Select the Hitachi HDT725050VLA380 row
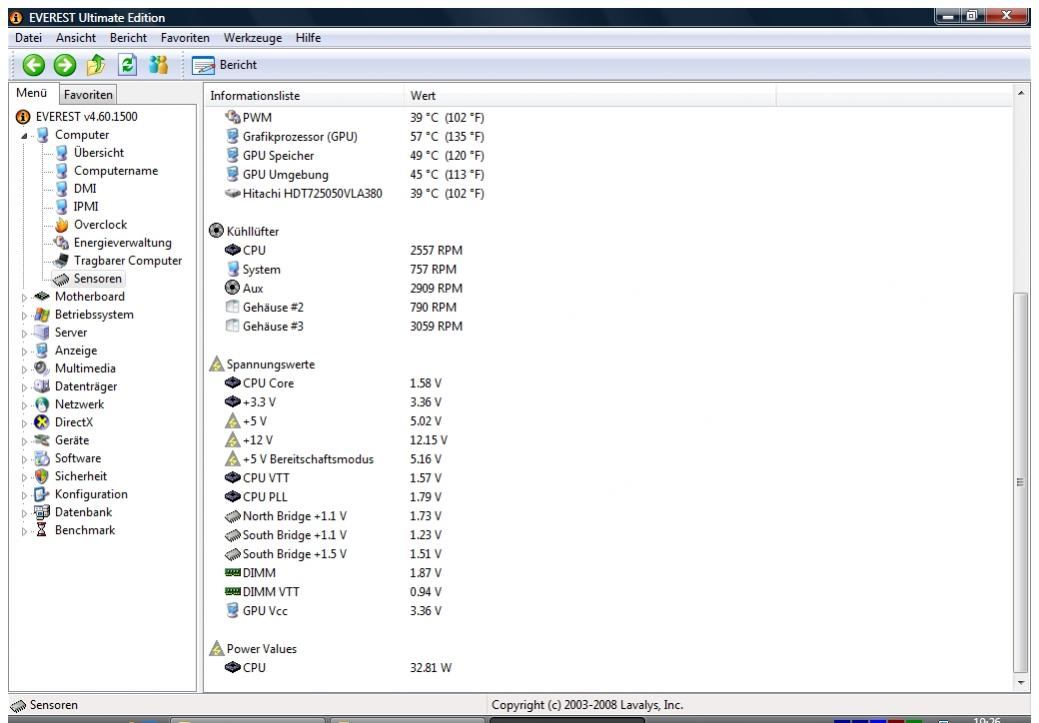Image resolution: width=1039 pixels, height=723 pixels. click(x=355, y=194)
